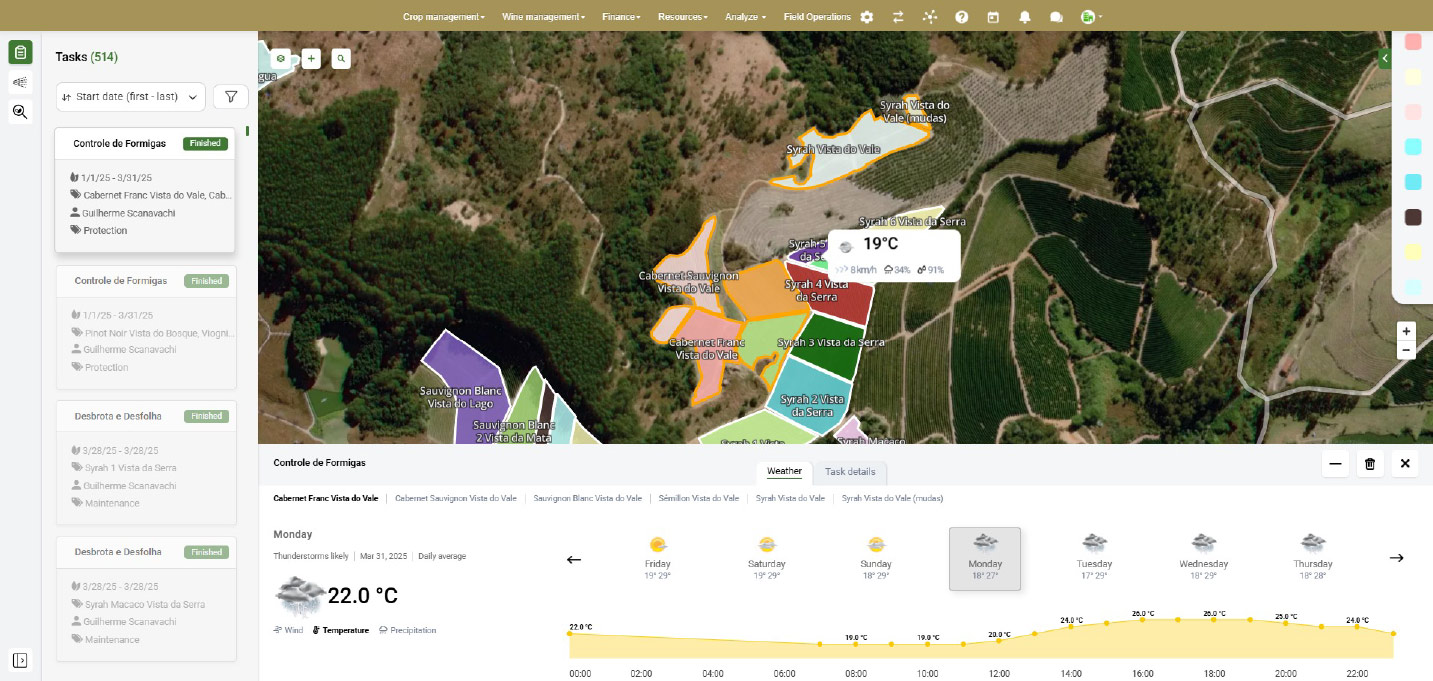
Task: Open the help question mark icon
Action: coord(962,17)
